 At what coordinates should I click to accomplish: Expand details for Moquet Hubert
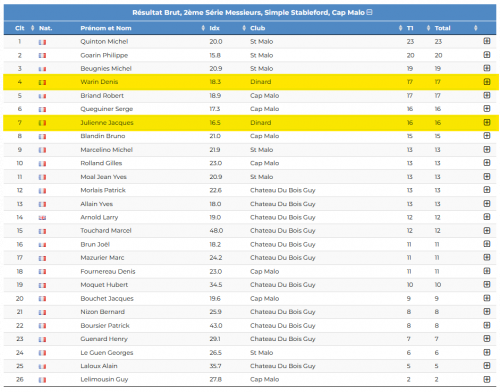point(487,284)
